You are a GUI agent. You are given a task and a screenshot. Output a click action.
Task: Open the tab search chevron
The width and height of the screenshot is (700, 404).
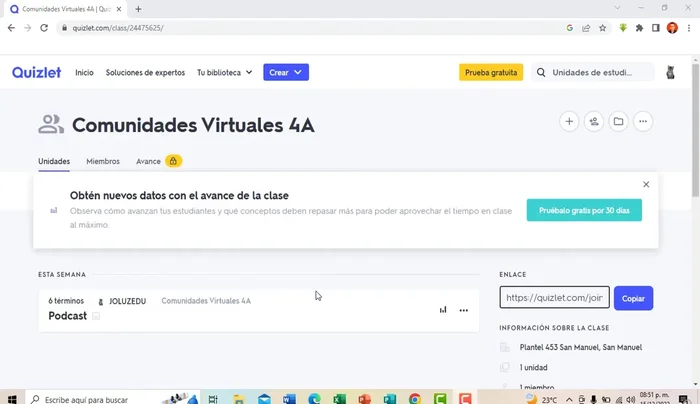617,8
